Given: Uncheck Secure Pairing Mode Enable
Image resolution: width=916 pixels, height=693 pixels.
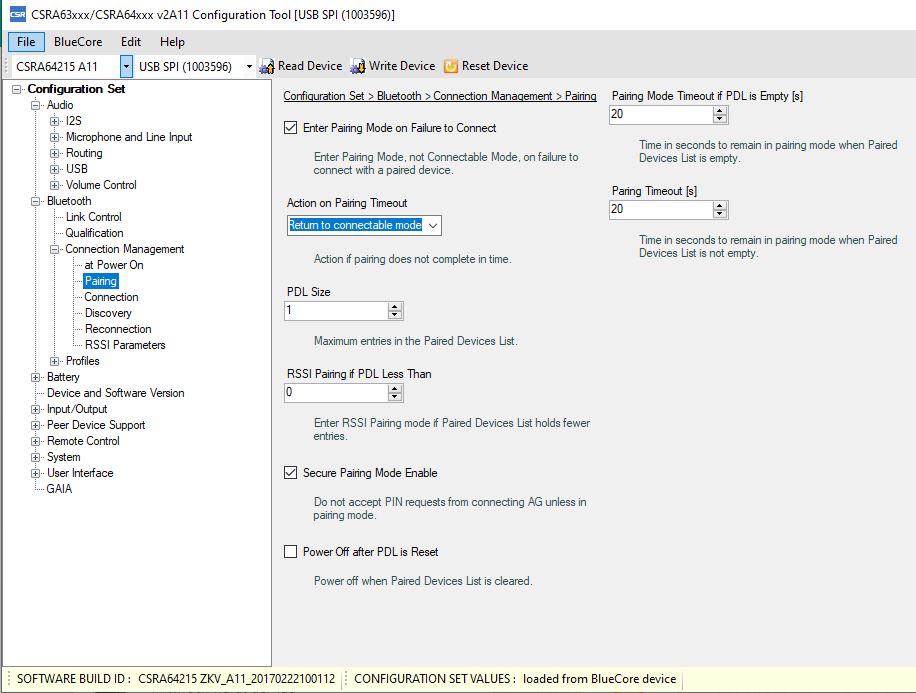Looking at the screenshot, I should (x=291, y=473).
